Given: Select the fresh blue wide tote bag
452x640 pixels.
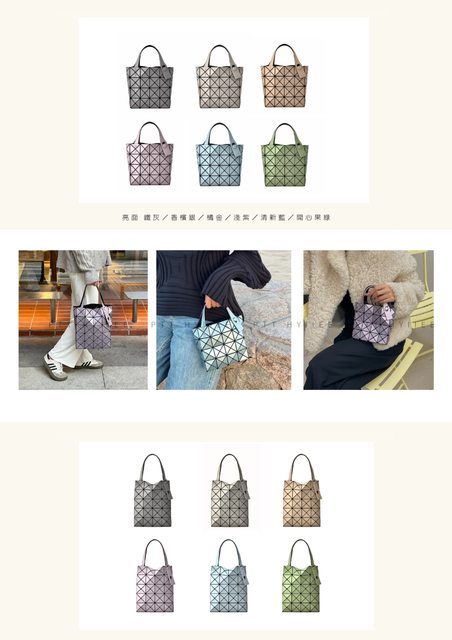Looking at the screenshot, I should [219, 155].
